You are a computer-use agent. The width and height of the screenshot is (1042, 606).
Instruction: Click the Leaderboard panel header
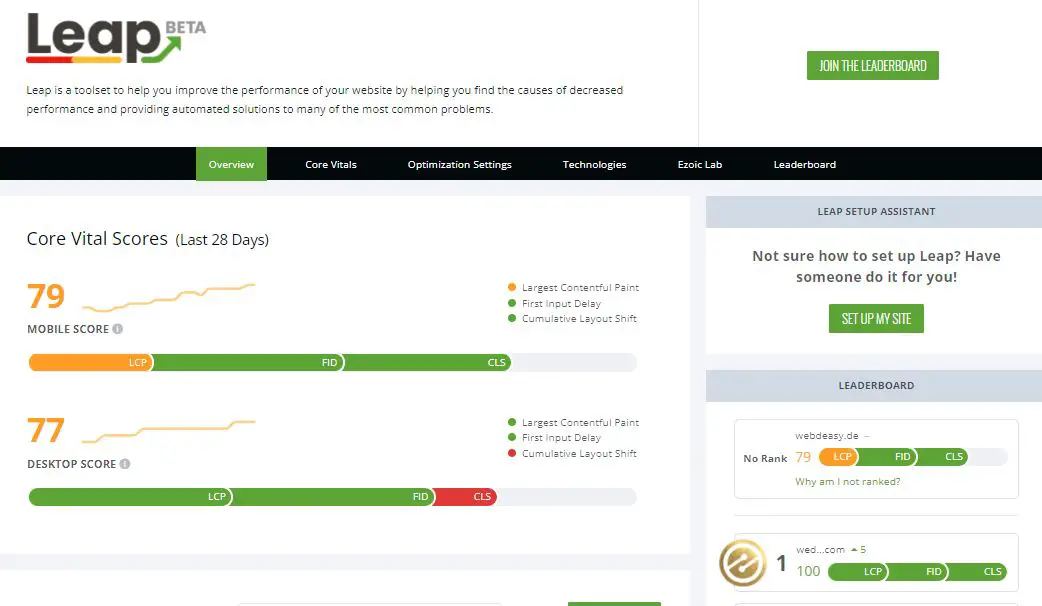[876, 385]
